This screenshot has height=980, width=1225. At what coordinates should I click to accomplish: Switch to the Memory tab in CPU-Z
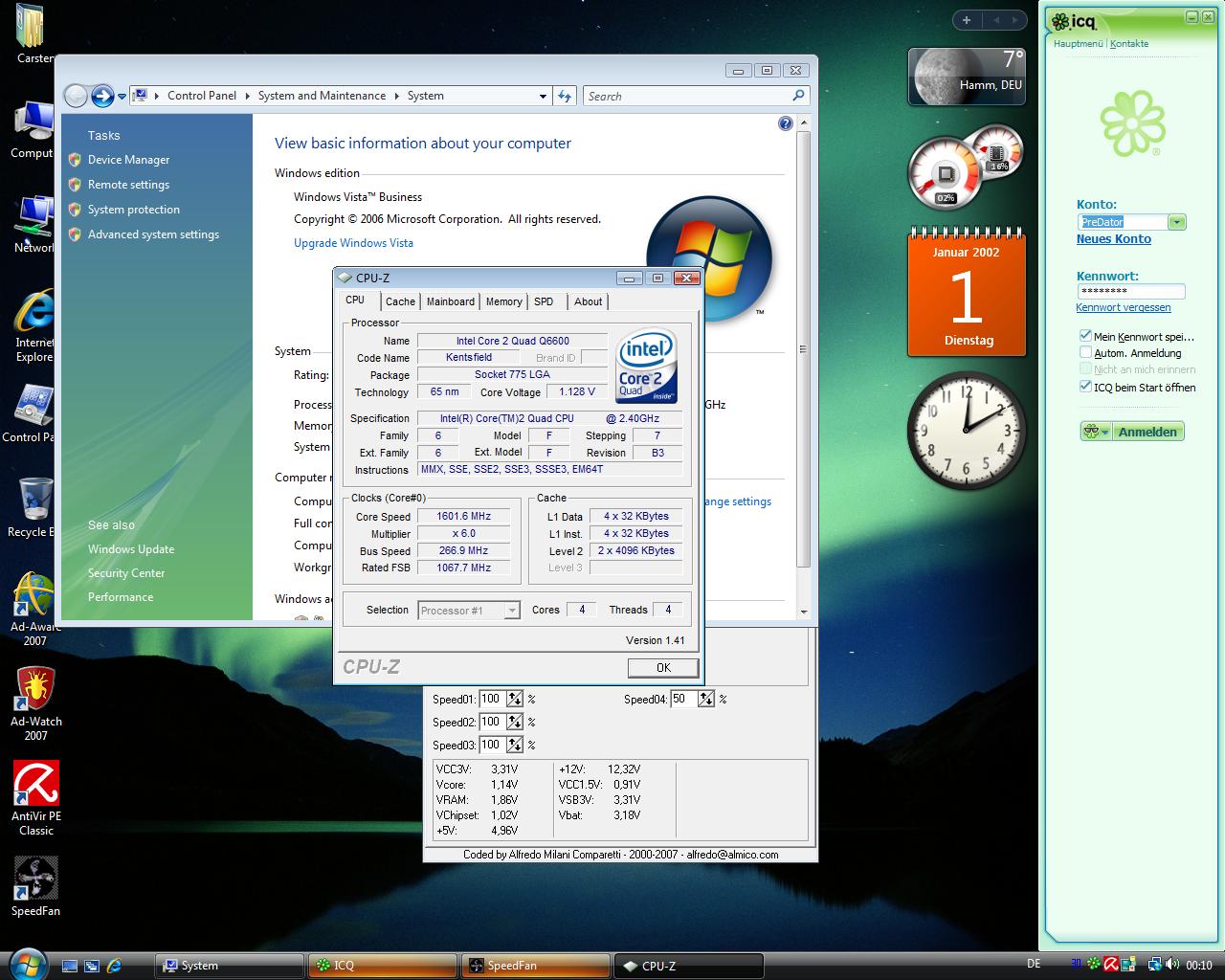click(x=503, y=301)
